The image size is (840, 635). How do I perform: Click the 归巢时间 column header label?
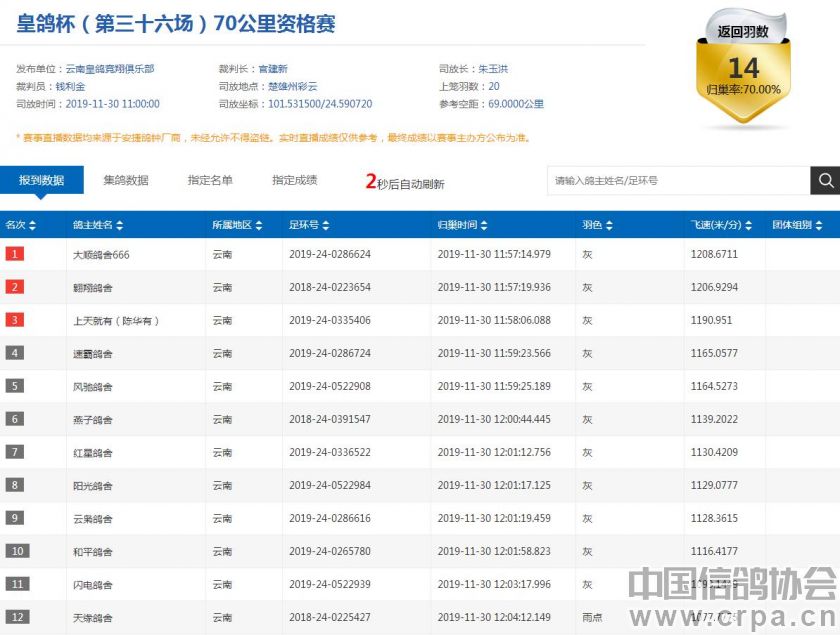(x=458, y=225)
